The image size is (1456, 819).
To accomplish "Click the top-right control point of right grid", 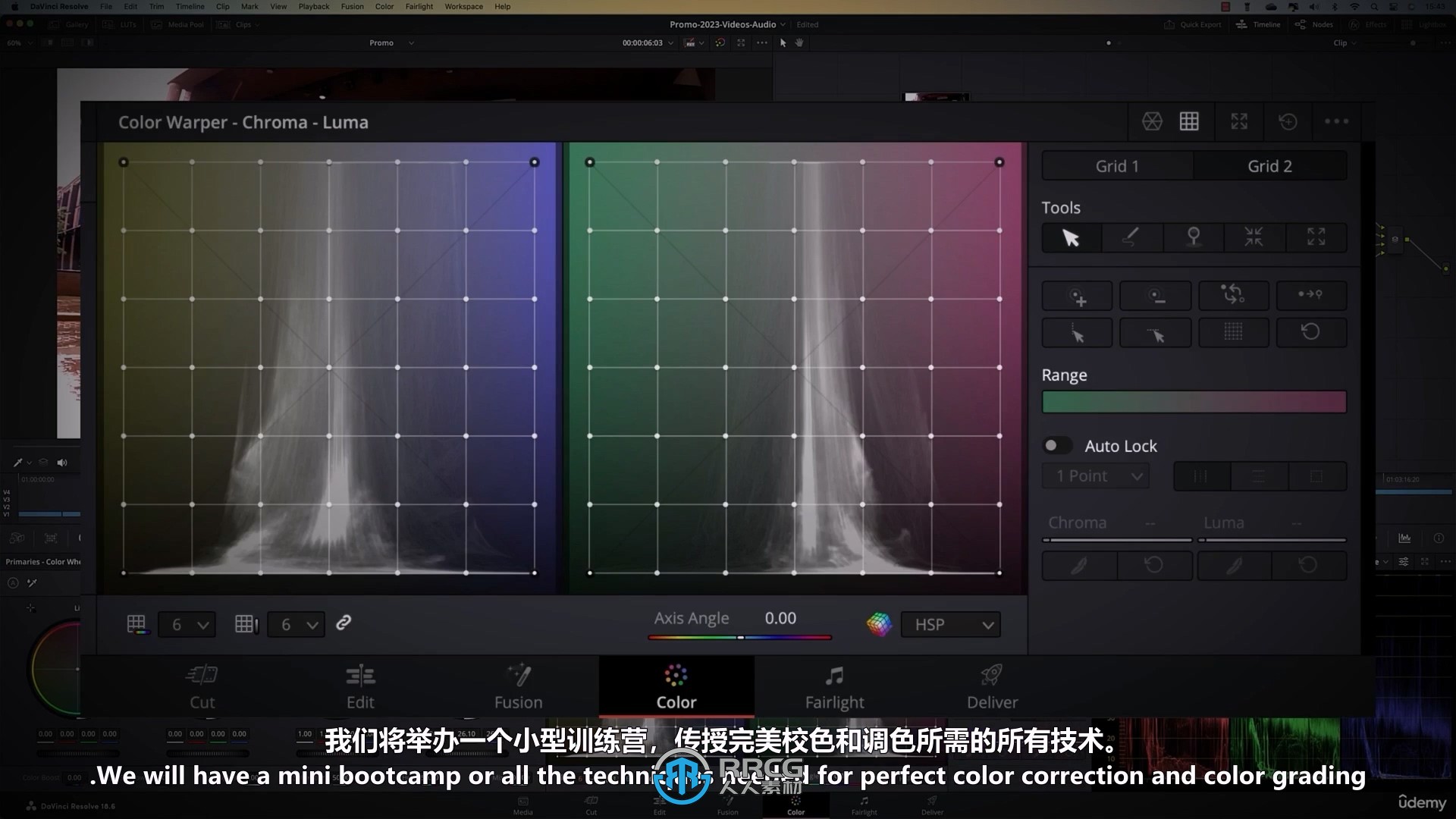I will [999, 162].
